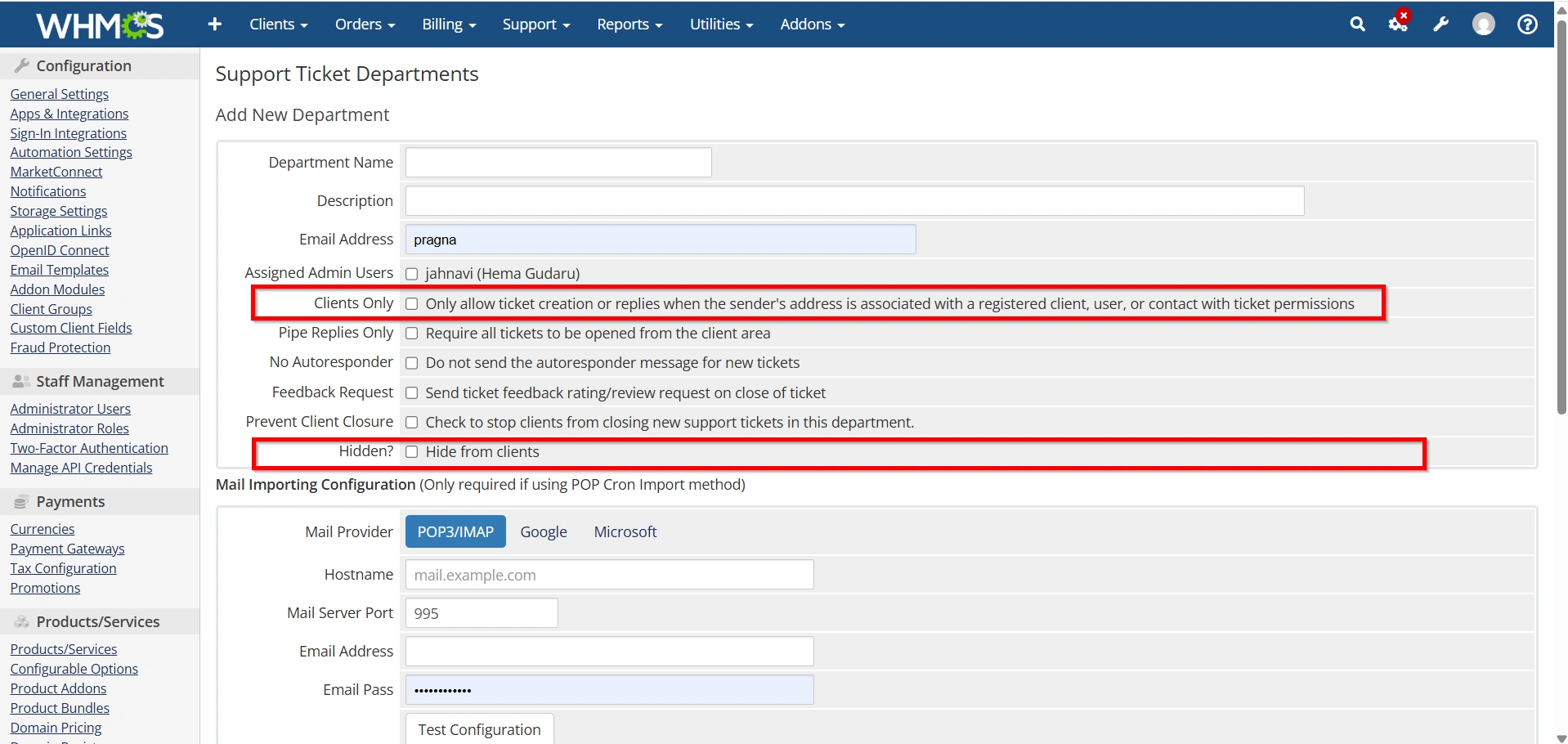Open Configurable Options link
The image size is (1568, 744).
pos(74,669)
